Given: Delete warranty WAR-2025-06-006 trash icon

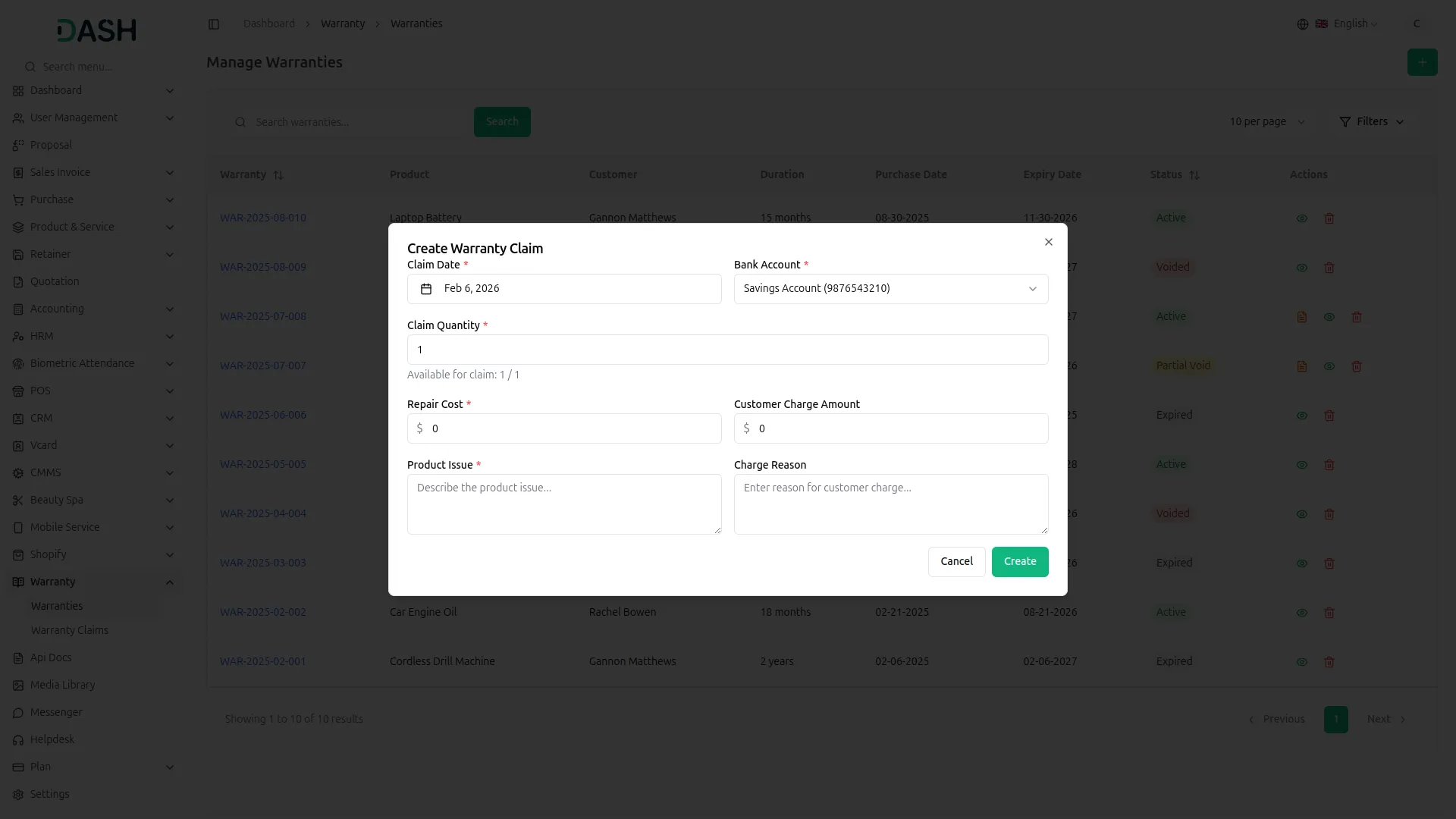Looking at the screenshot, I should (x=1329, y=416).
